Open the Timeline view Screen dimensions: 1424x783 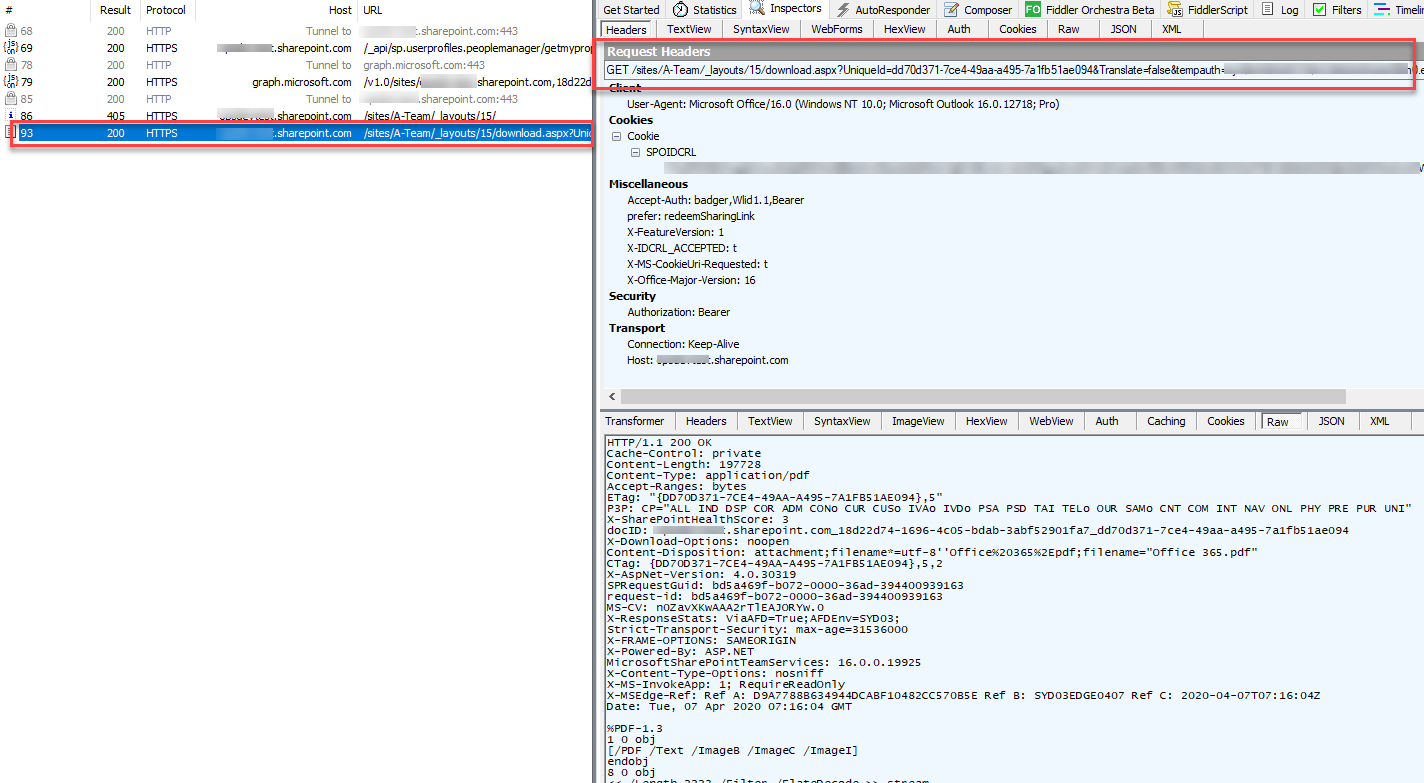point(1404,9)
